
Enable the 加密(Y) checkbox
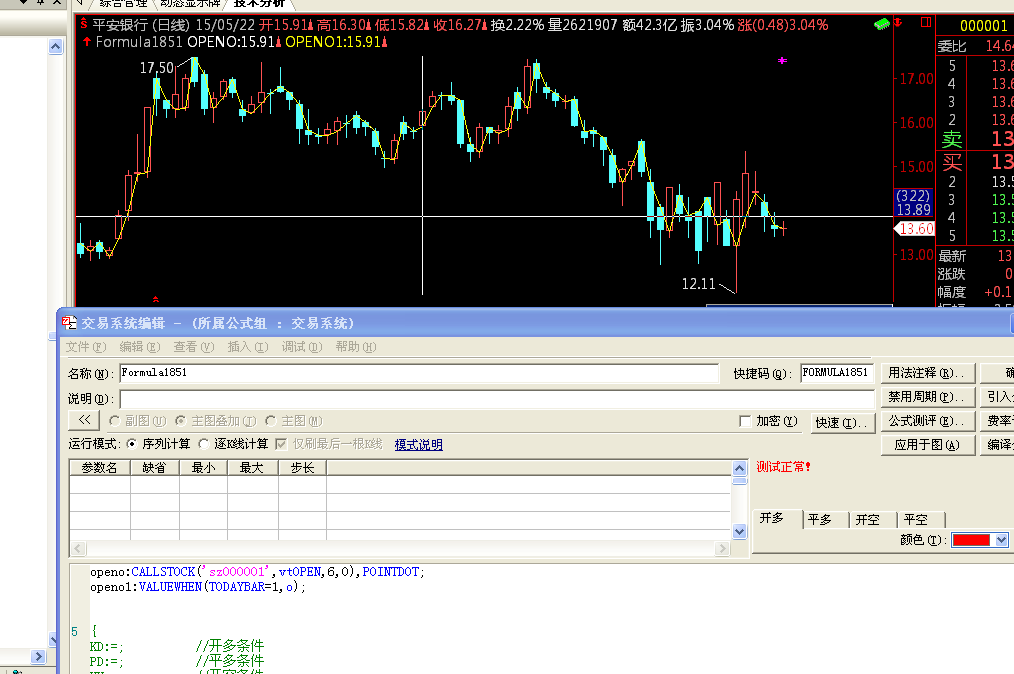point(745,422)
